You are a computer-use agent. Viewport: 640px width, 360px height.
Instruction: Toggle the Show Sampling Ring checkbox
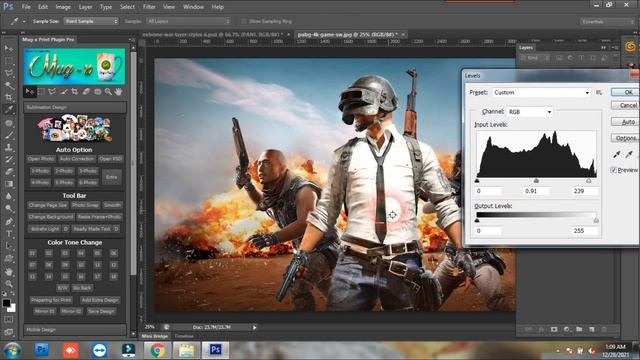(244, 21)
